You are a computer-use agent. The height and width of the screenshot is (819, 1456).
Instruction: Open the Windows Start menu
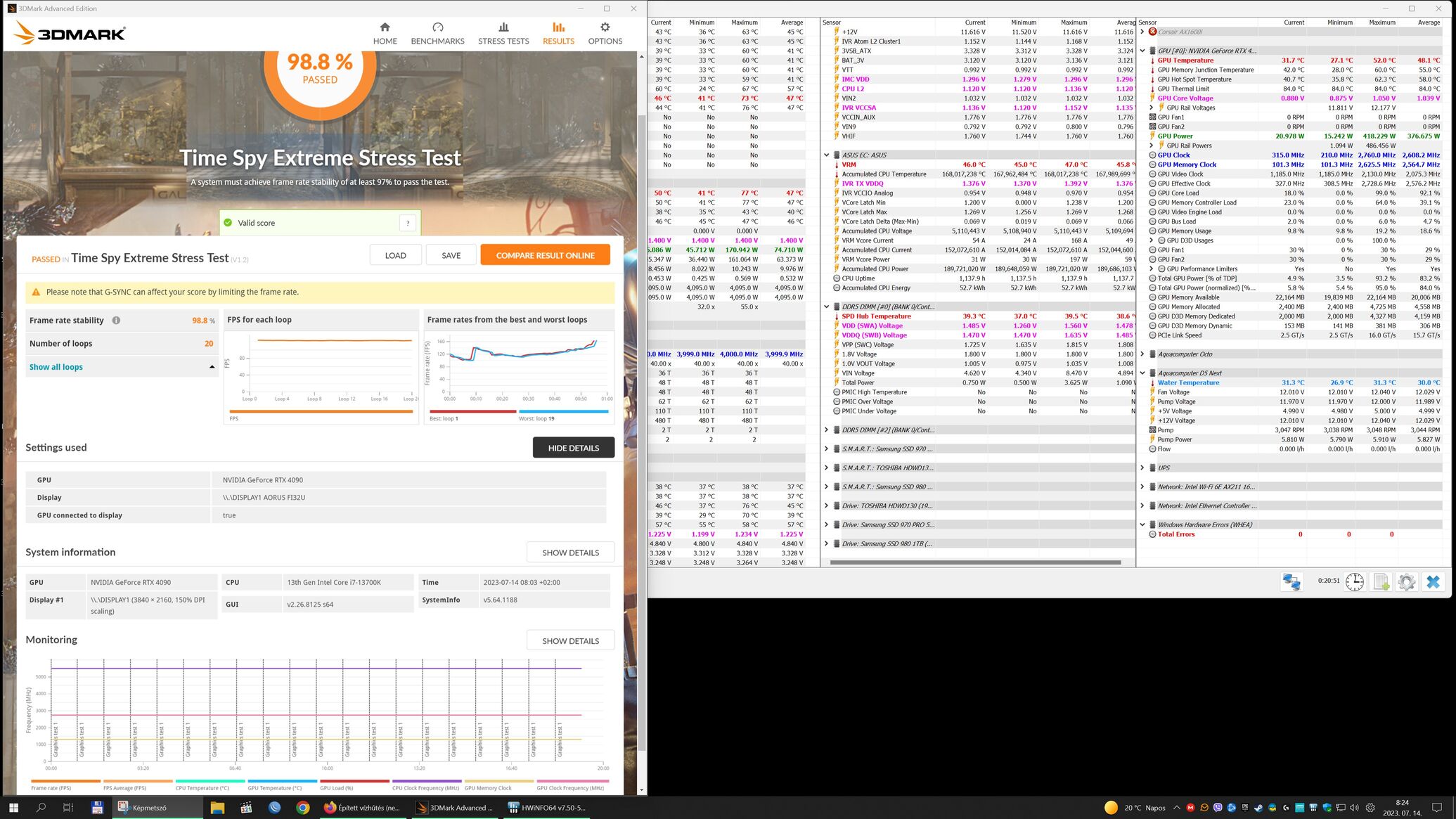pyautogui.click(x=13, y=808)
